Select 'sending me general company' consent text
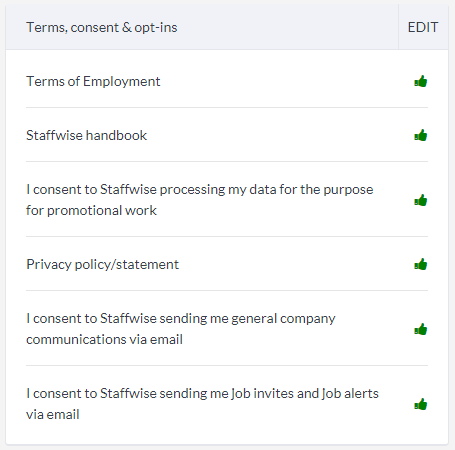This screenshot has width=455, height=450. point(247,318)
